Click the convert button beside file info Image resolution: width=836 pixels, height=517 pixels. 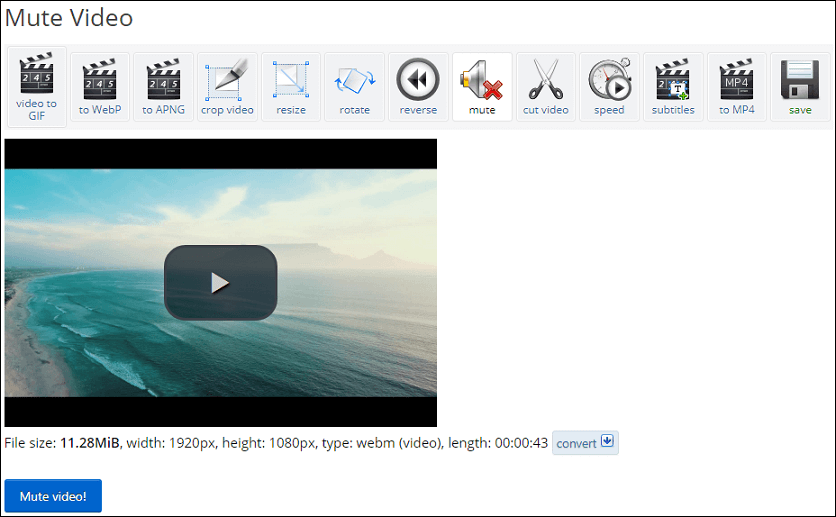585,443
